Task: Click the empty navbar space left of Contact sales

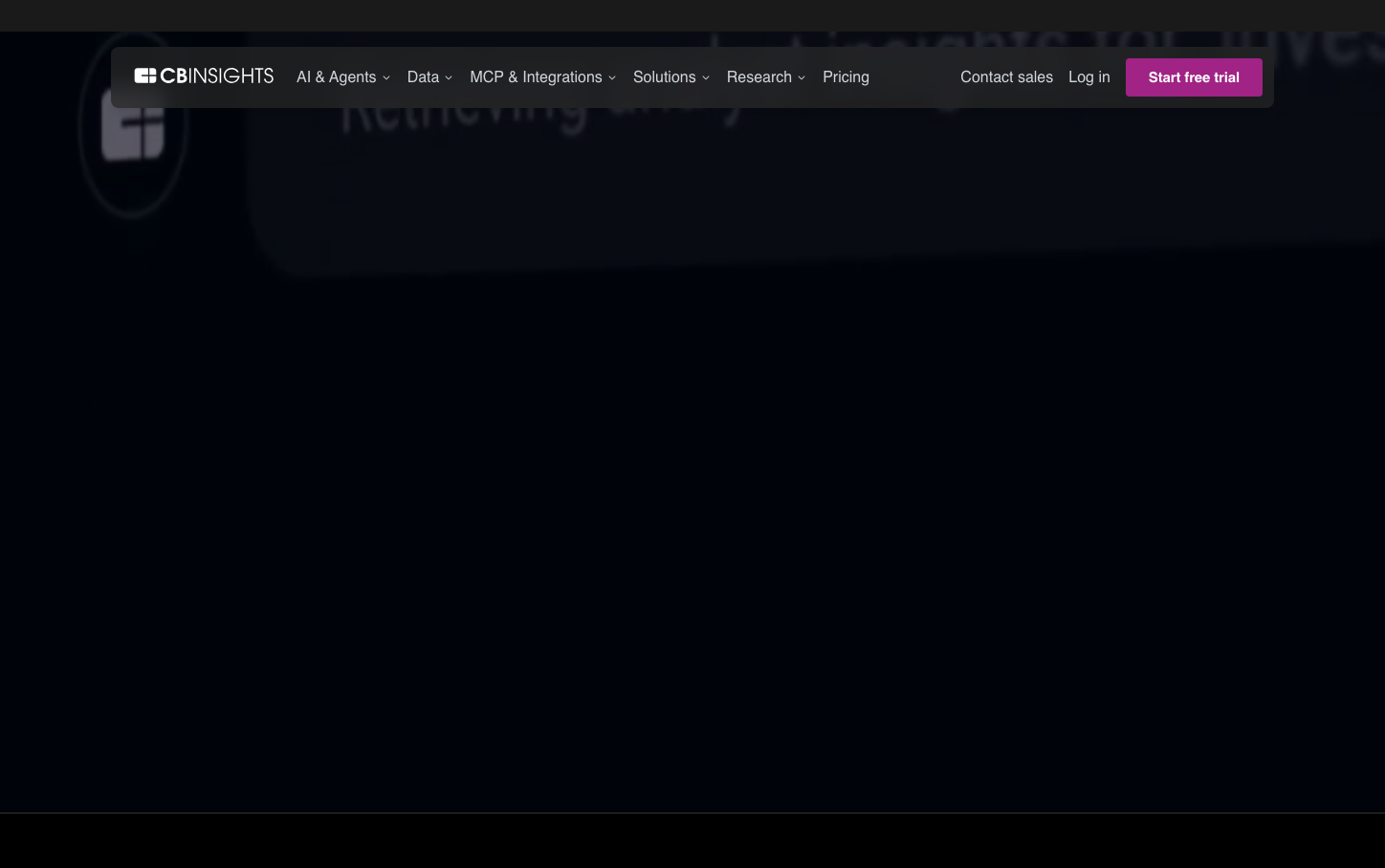Action: tap(913, 77)
